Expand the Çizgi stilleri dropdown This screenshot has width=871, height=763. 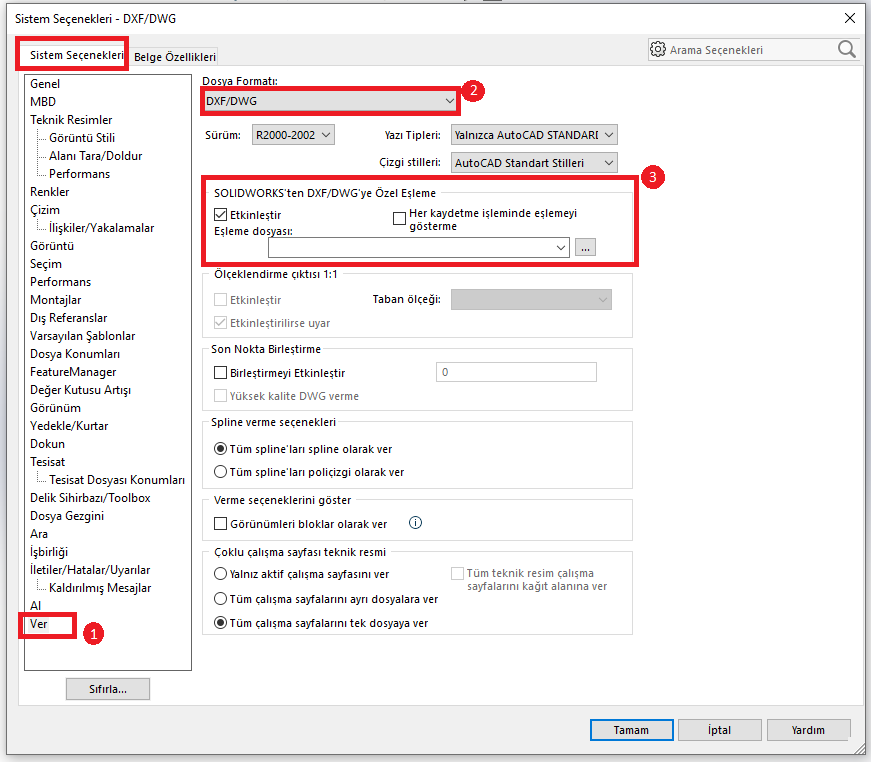533,162
